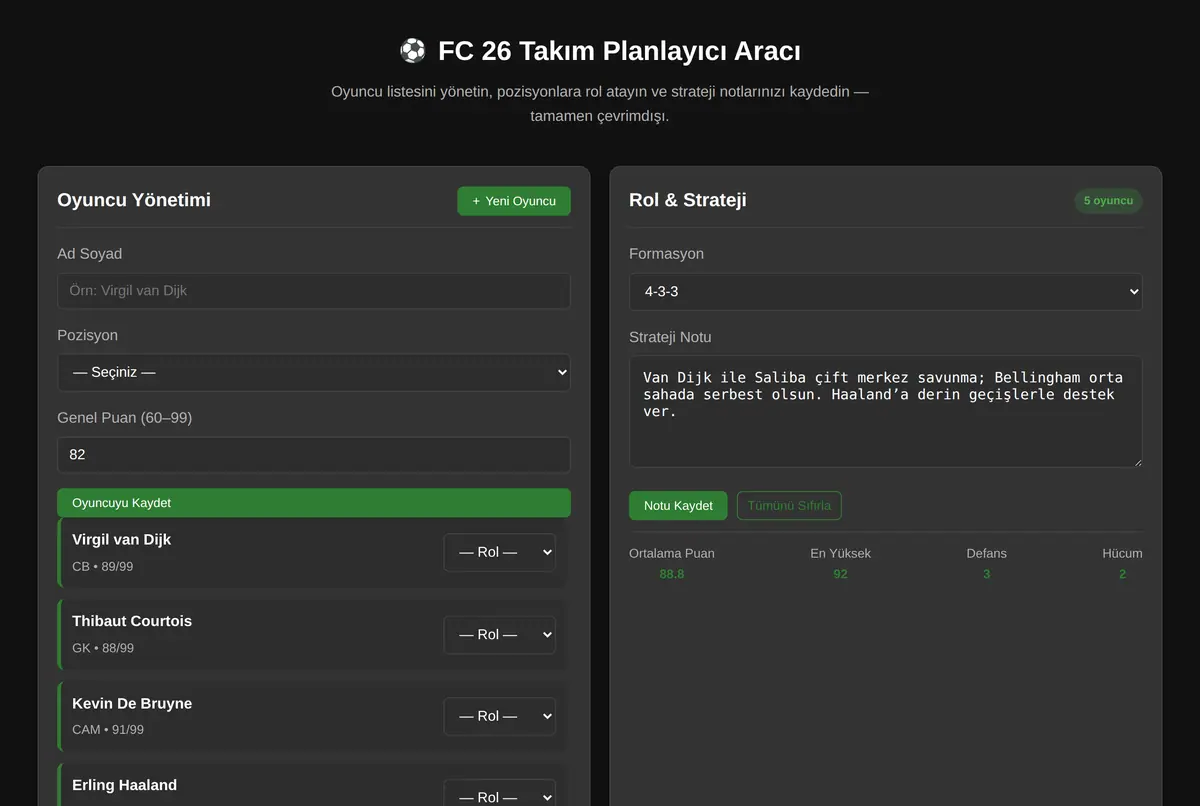Click the 'Oyuncu Yönetimi' heading
This screenshot has height=806, width=1200.
pyautogui.click(x=134, y=200)
